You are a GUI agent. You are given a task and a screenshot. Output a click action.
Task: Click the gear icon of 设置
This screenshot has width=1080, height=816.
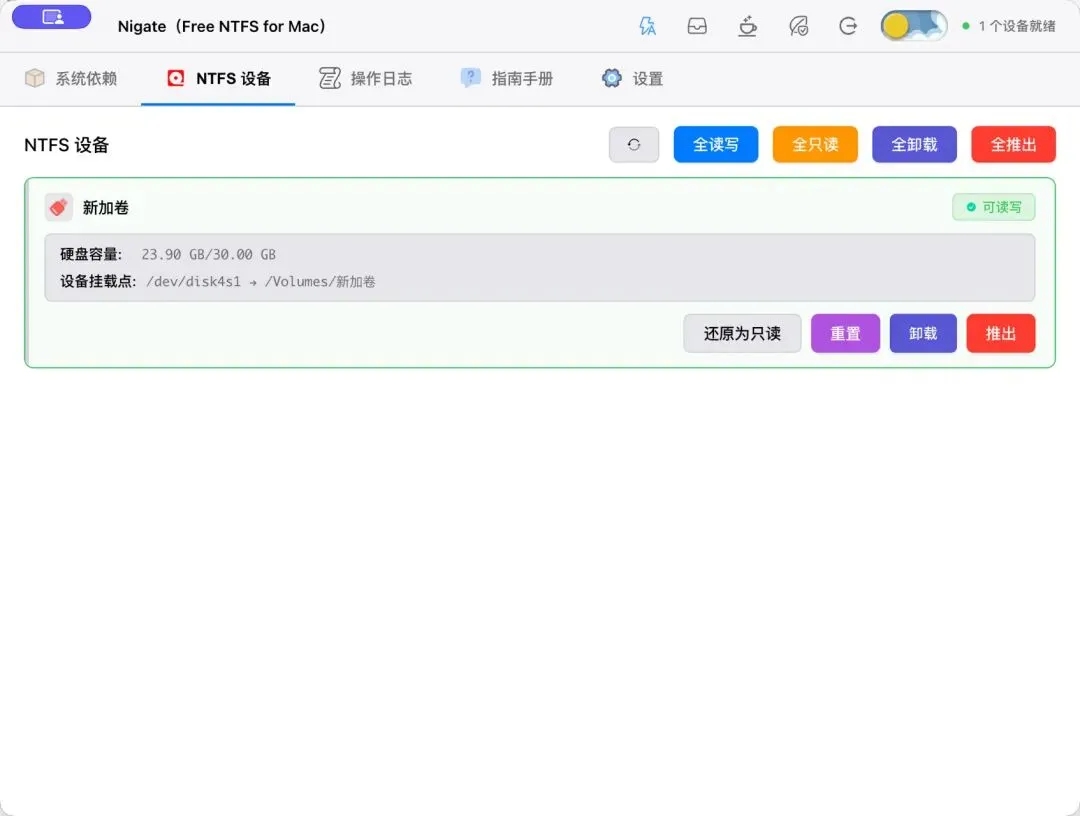click(612, 78)
